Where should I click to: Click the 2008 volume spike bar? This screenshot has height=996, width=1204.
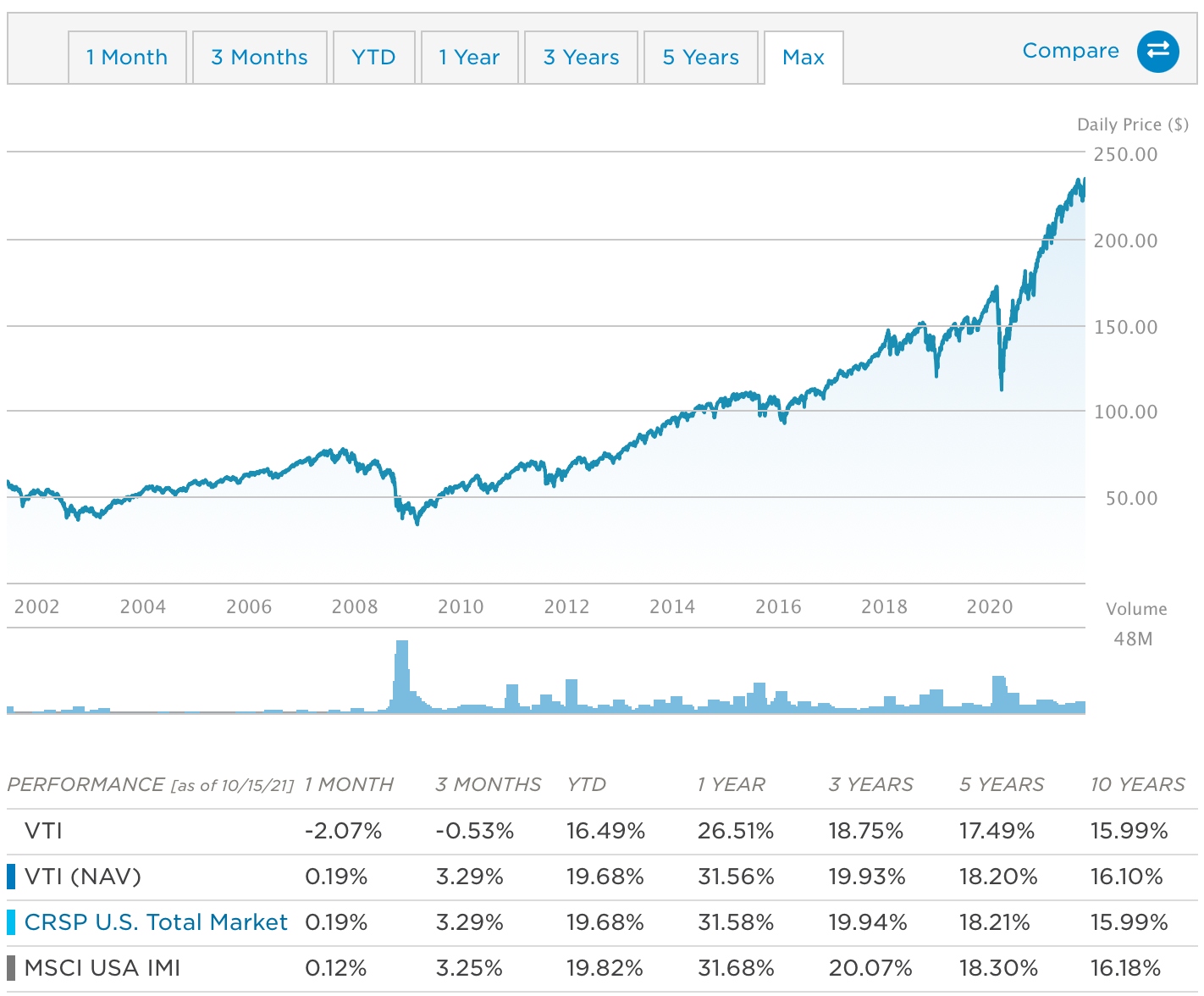point(401,678)
